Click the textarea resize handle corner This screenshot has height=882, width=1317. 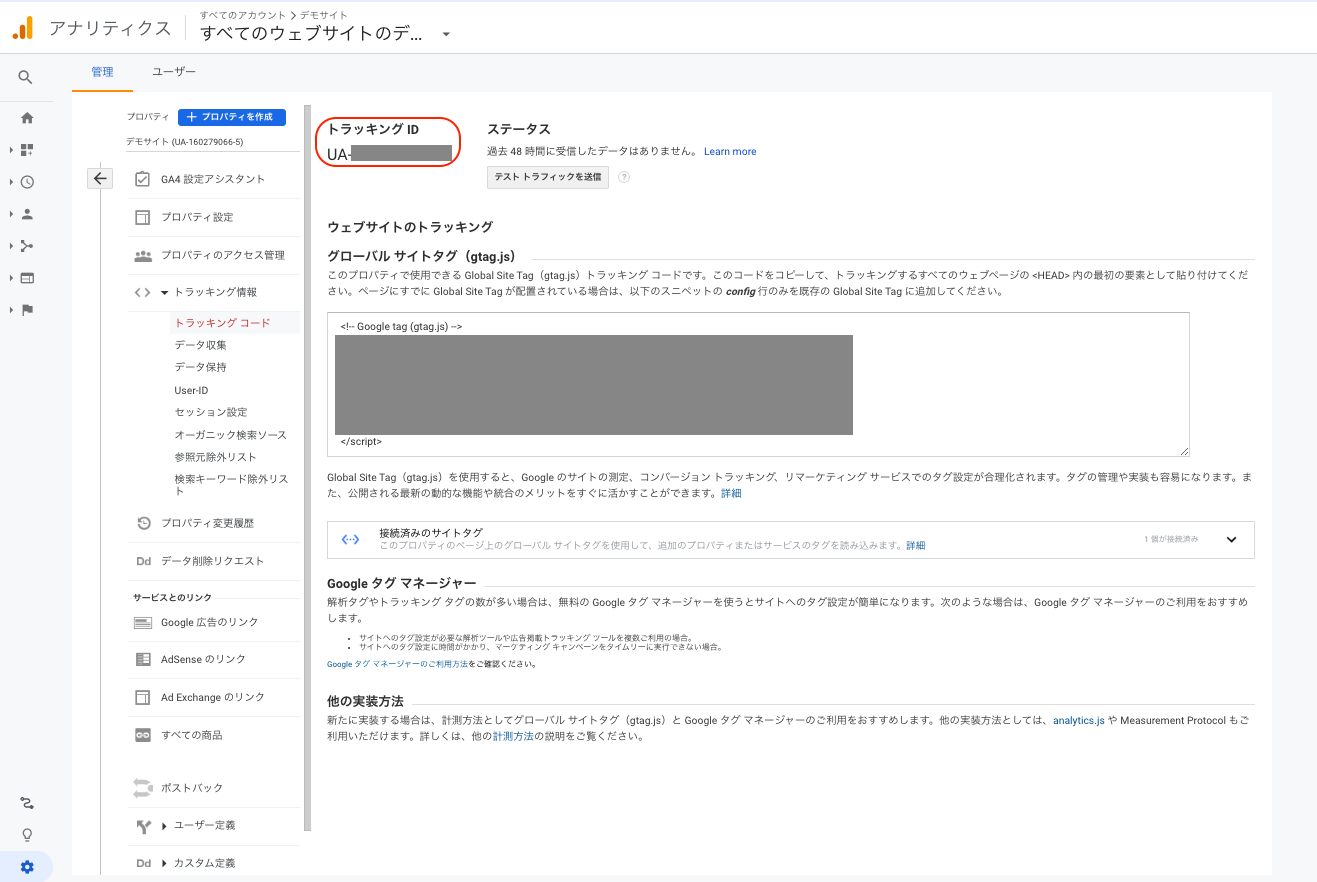tap(1184, 451)
